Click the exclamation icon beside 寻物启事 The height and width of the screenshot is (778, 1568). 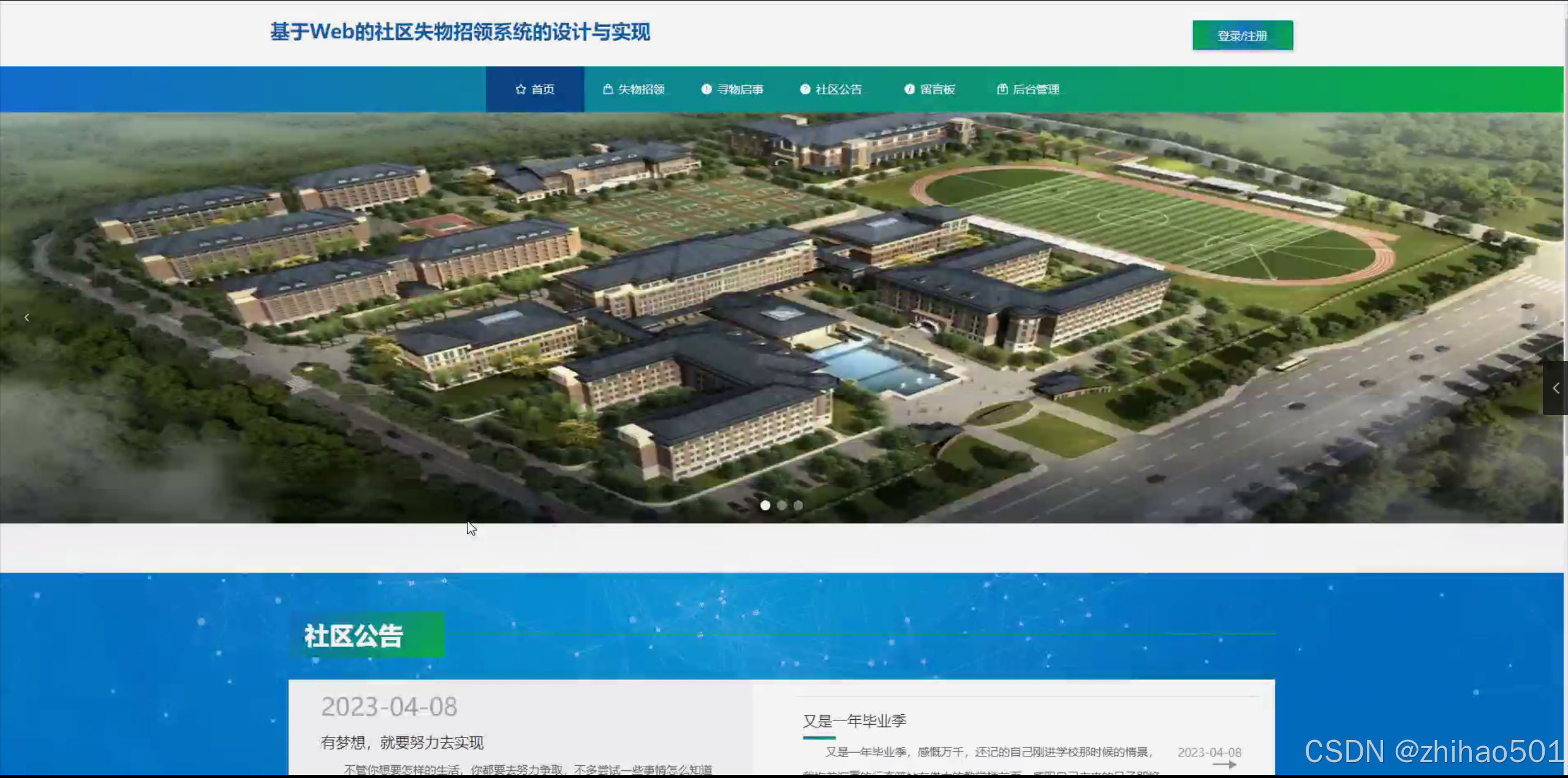click(706, 90)
